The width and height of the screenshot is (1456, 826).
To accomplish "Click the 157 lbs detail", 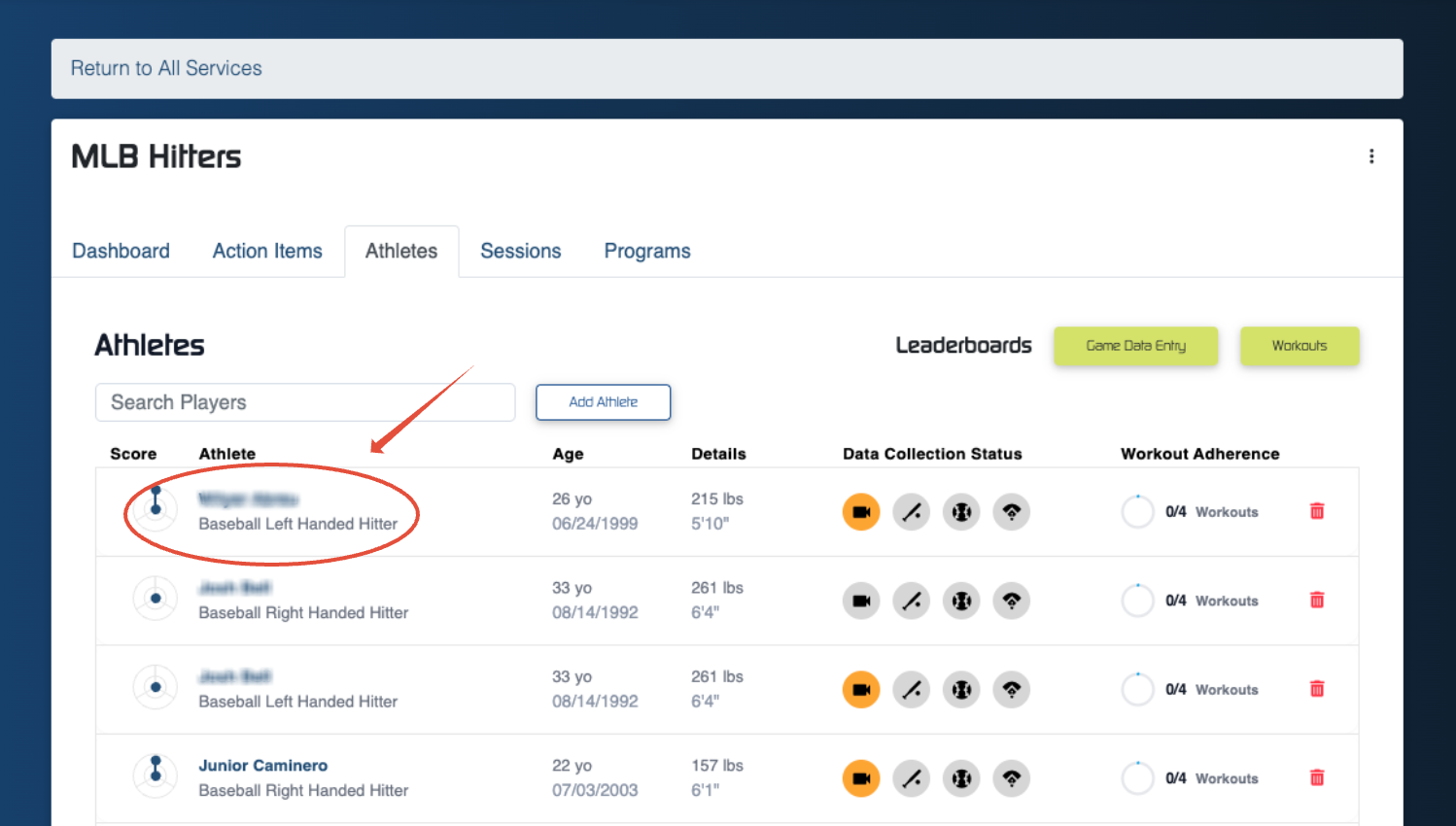I will pos(717,766).
